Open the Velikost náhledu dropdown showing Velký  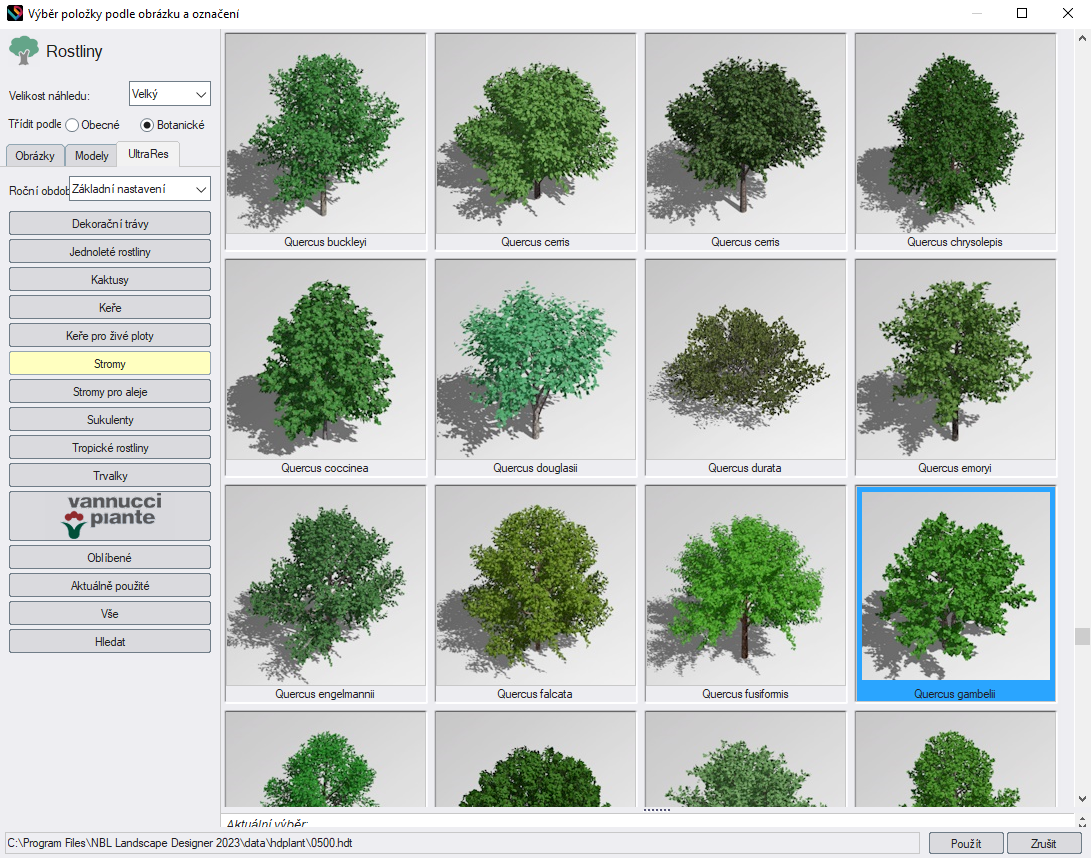point(170,94)
